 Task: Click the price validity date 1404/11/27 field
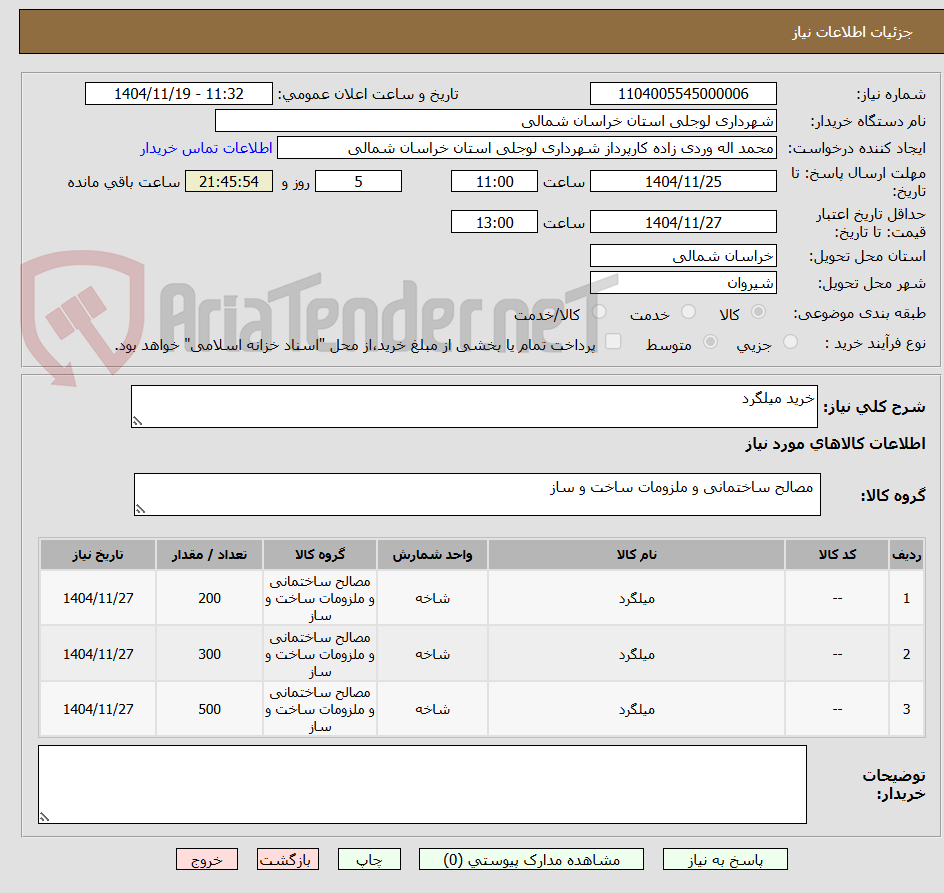[683, 222]
